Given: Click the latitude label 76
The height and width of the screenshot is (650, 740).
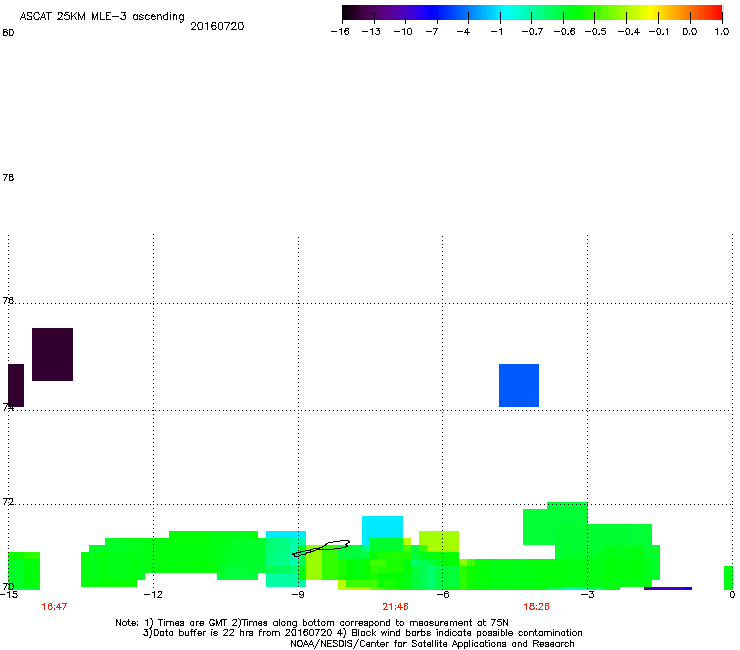Looking at the screenshot, I should 8,300.
